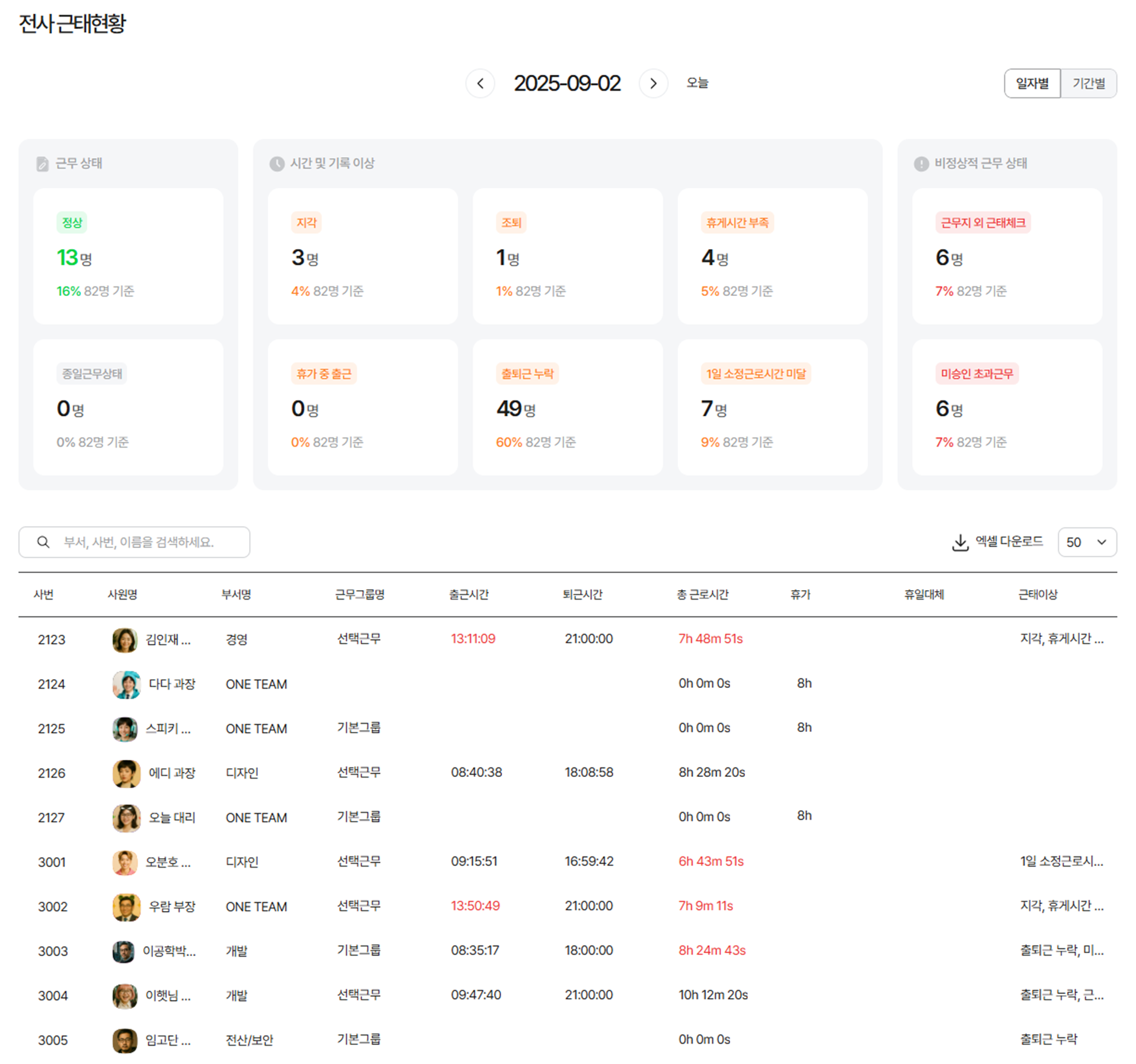Select the 출퇴근 누락 49명 card
Screen dimensions: 1136x1064
coord(567,407)
